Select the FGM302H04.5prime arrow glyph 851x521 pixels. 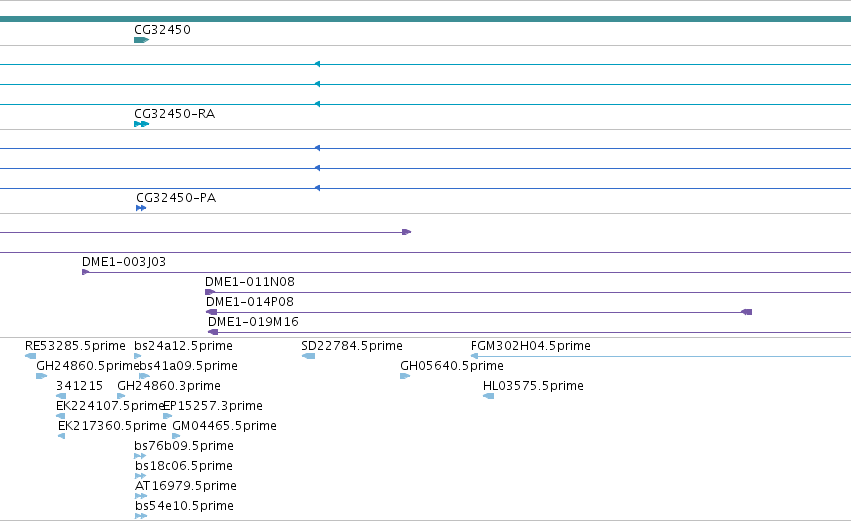[x=474, y=356]
